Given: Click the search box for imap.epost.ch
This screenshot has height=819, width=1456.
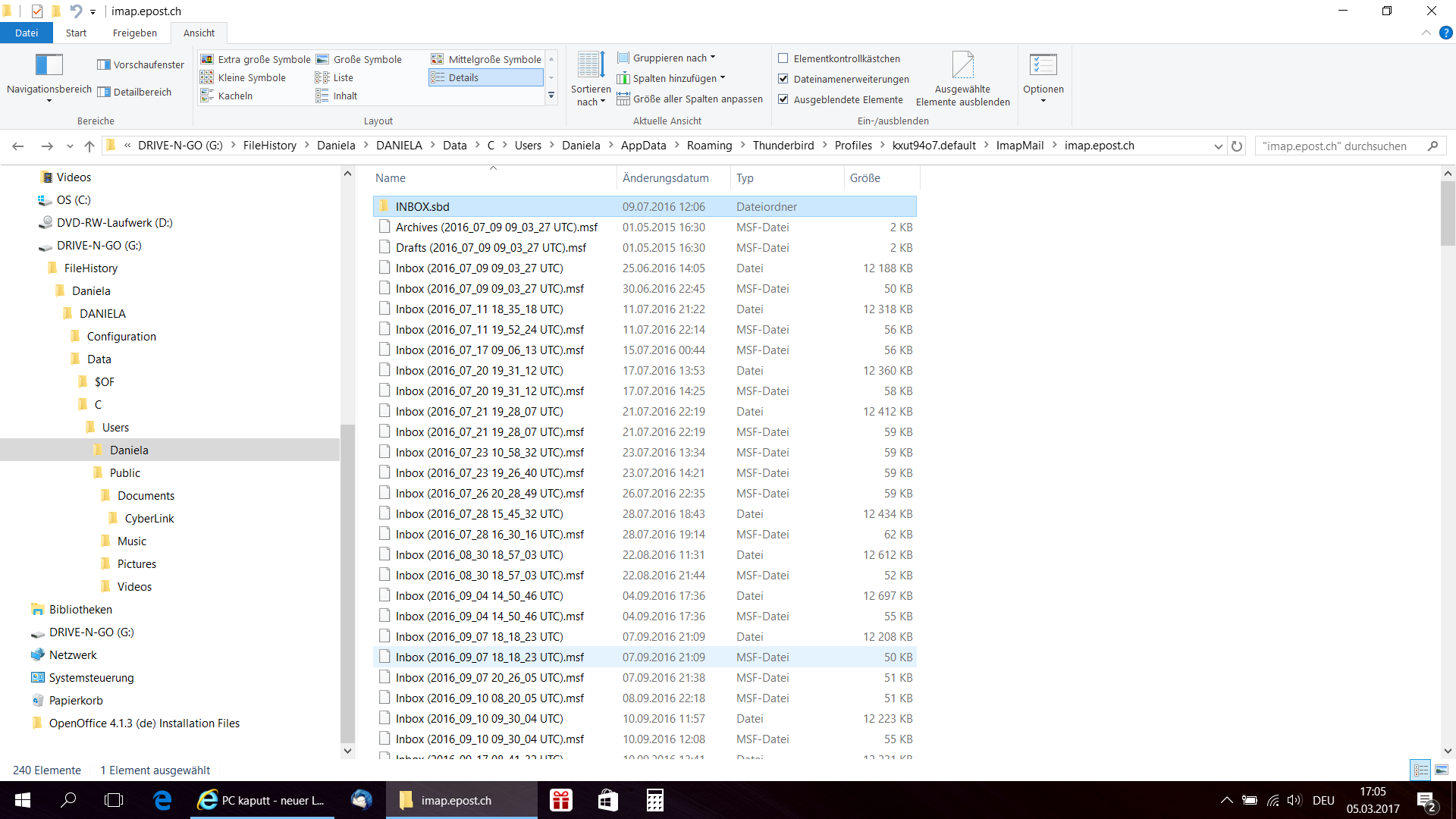Looking at the screenshot, I should tap(1343, 146).
